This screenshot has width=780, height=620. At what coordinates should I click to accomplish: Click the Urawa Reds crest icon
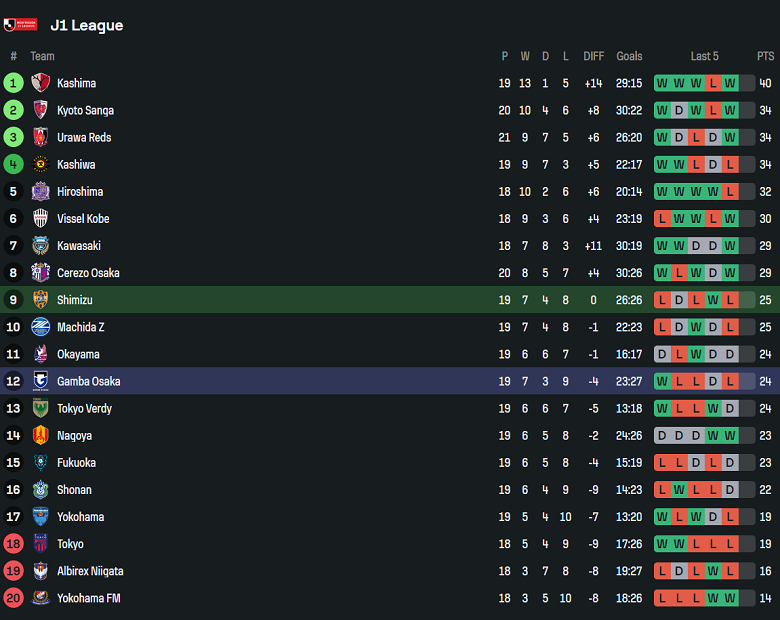[41, 137]
